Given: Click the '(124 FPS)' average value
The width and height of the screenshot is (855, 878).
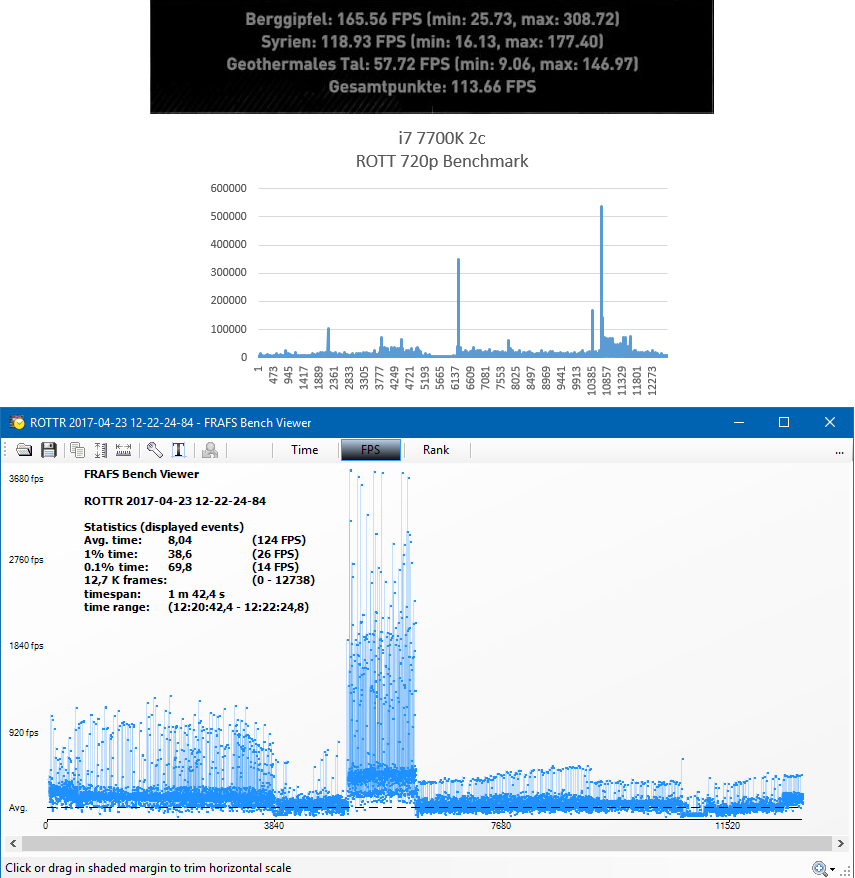Looking at the screenshot, I should pos(279,540).
